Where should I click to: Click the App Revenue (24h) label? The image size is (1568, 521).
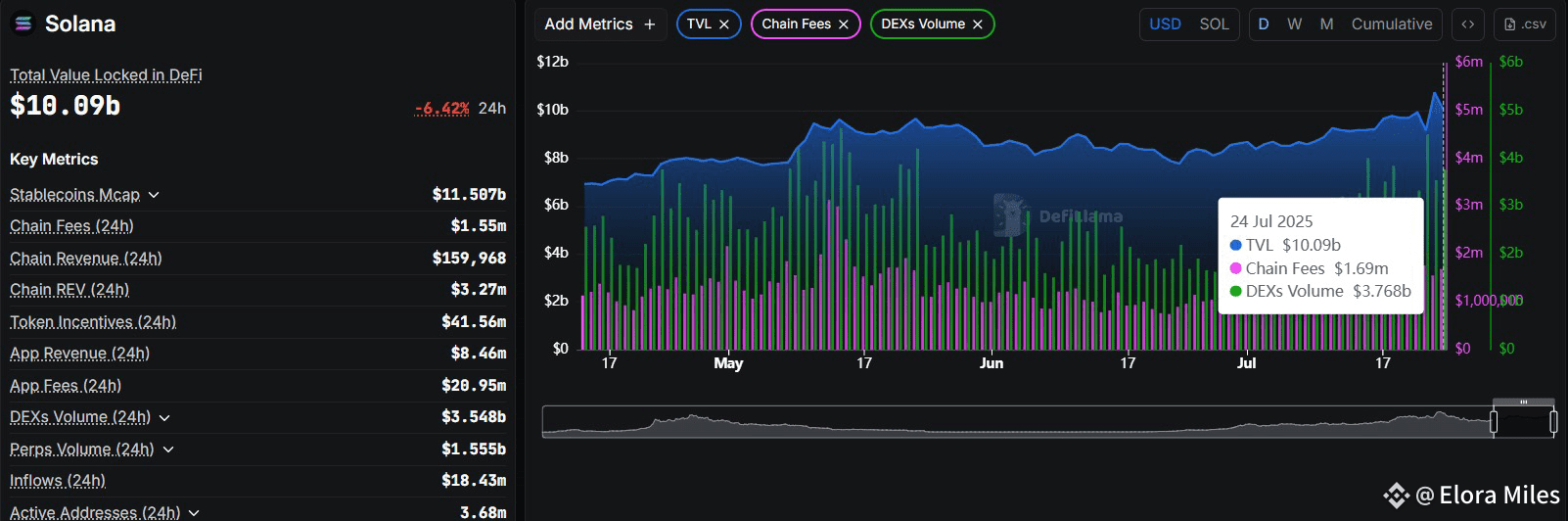[x=79, y=354]
